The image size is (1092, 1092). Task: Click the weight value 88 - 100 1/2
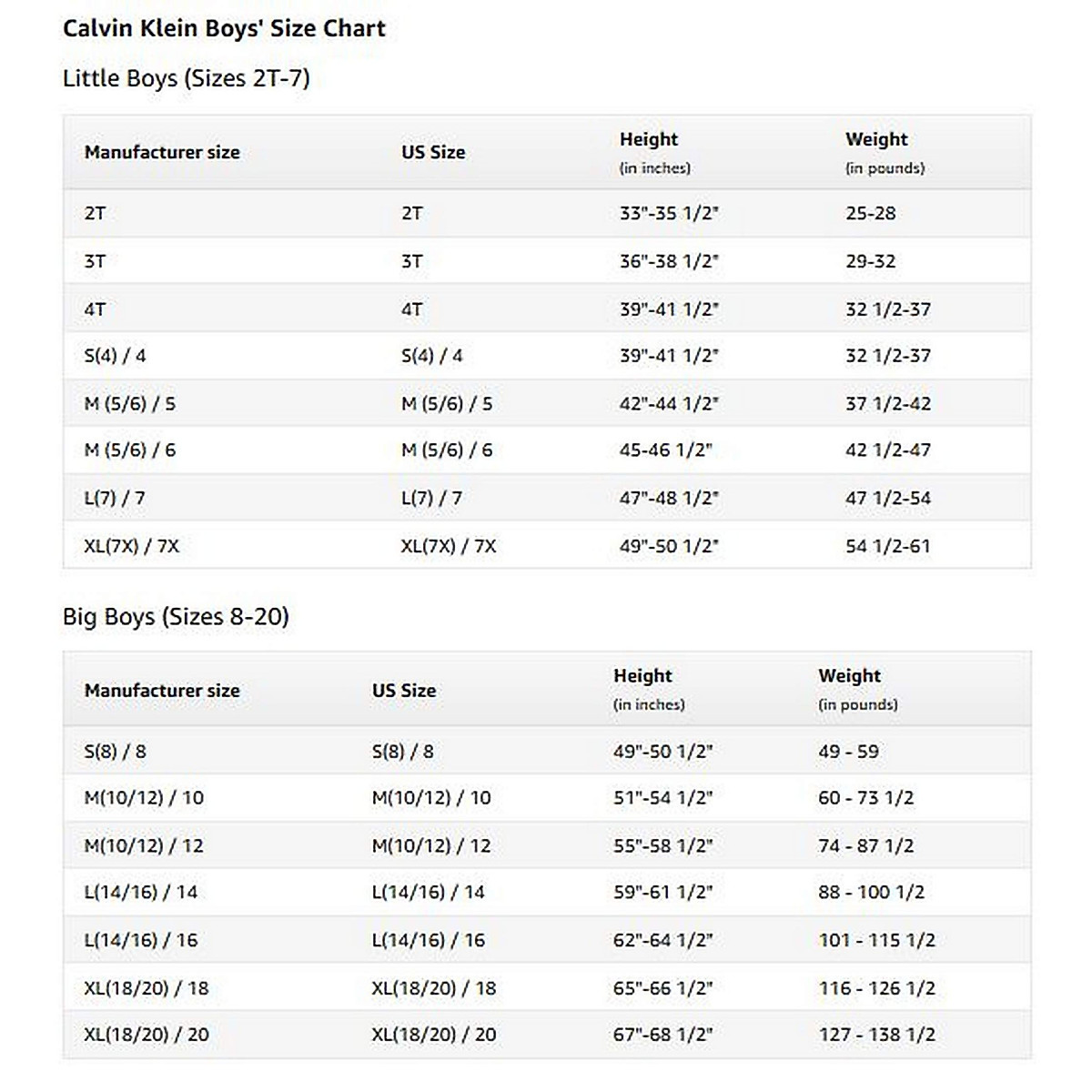871,893
